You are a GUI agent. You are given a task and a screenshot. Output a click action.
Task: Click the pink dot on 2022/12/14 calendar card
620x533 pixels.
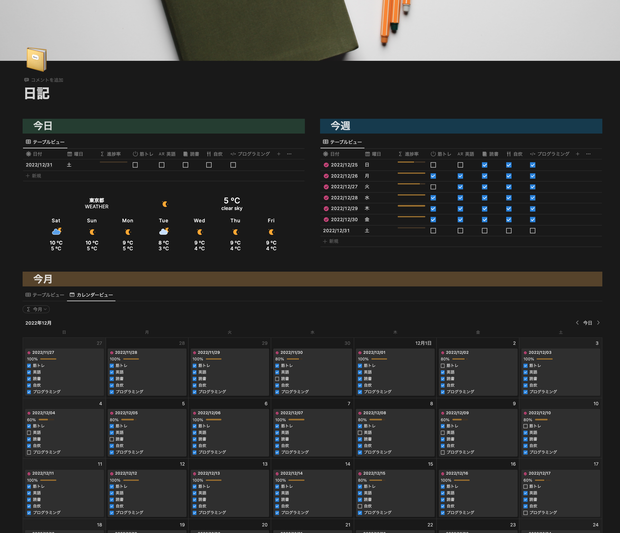coord(277,473)
